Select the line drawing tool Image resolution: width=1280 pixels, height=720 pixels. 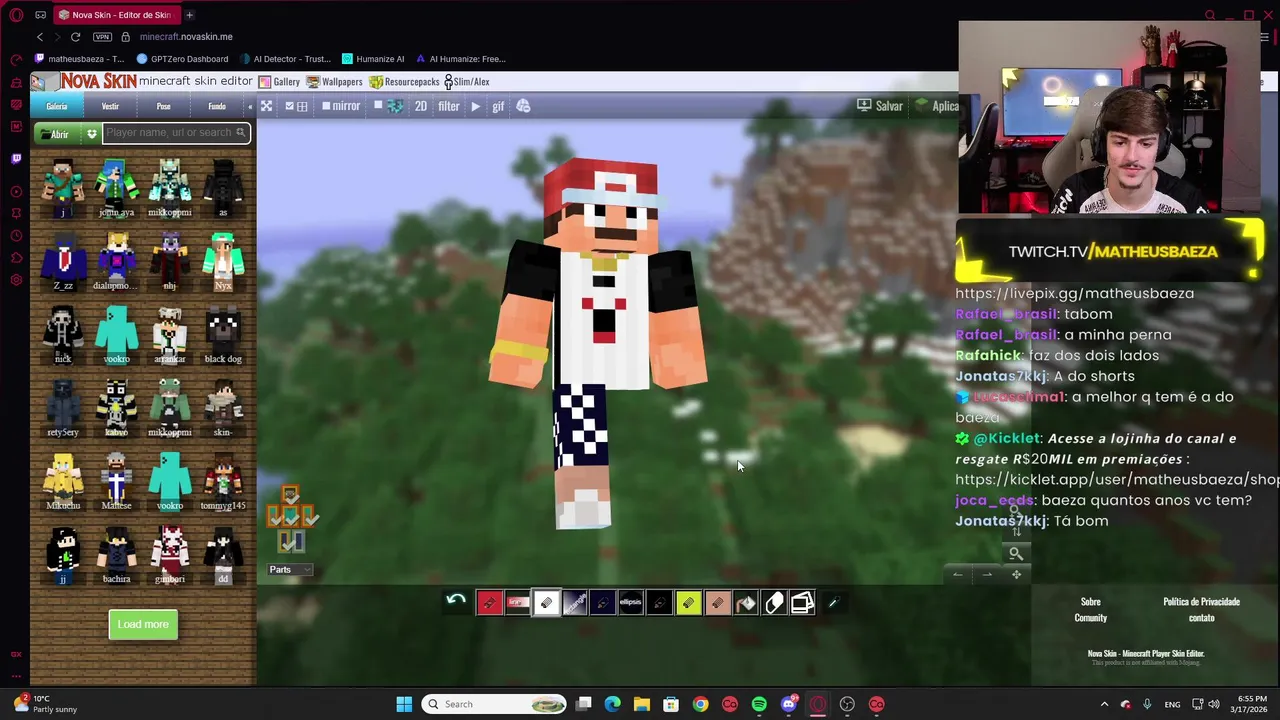tap(517, 603)
